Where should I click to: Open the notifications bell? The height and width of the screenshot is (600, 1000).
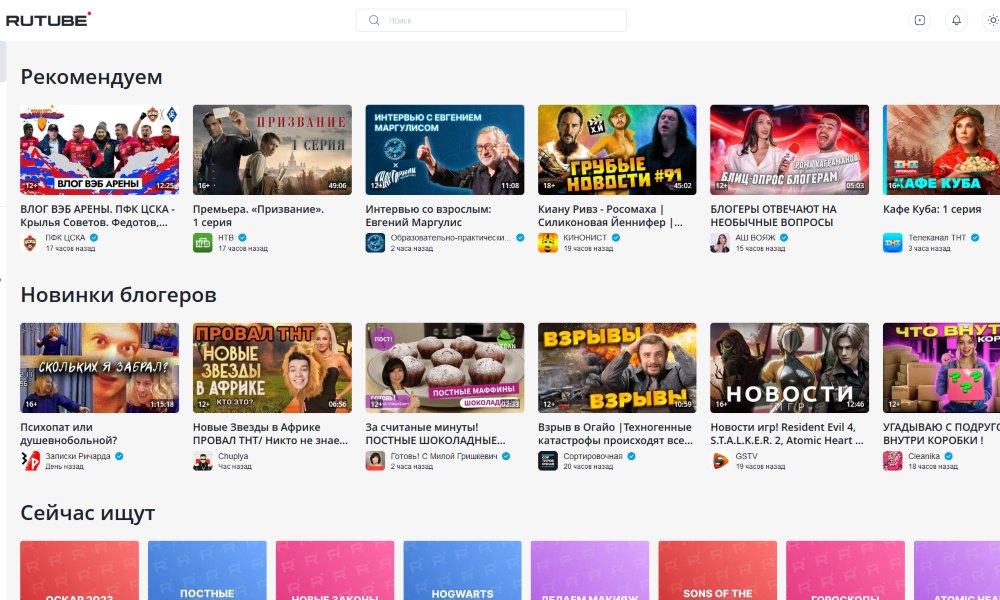tap(956, 20)
